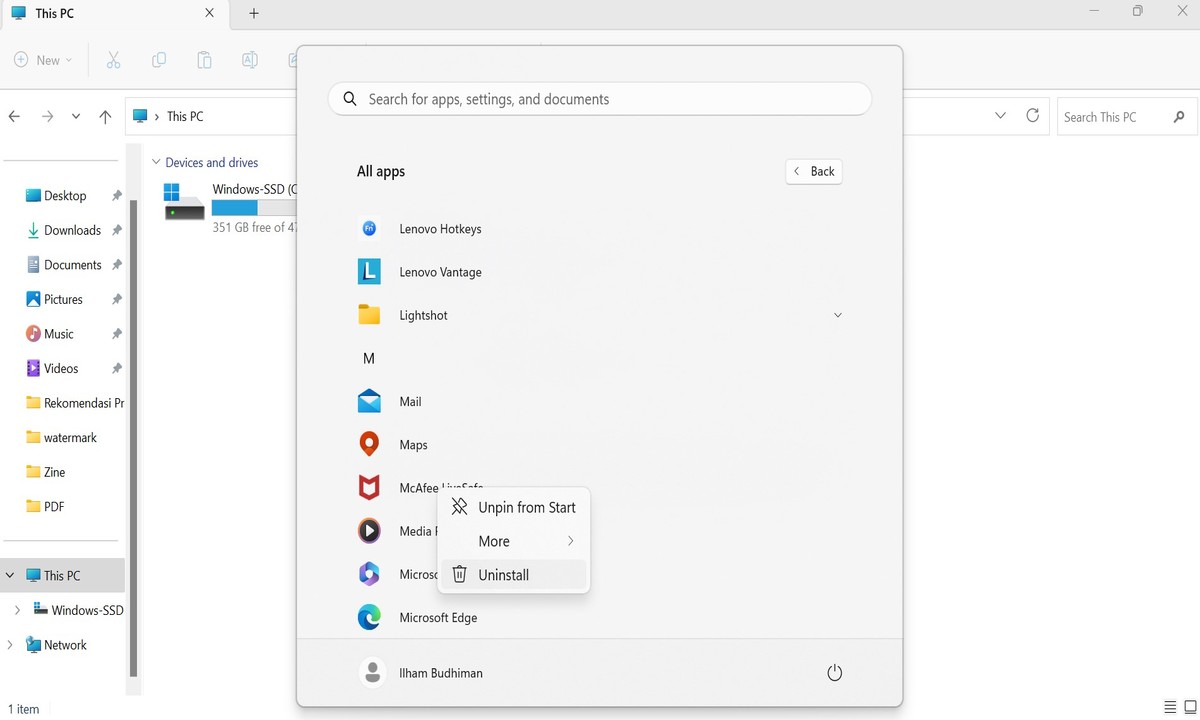Open the Start menu power button
This screenshot has height=720, width=1200.
click(835, 673)
